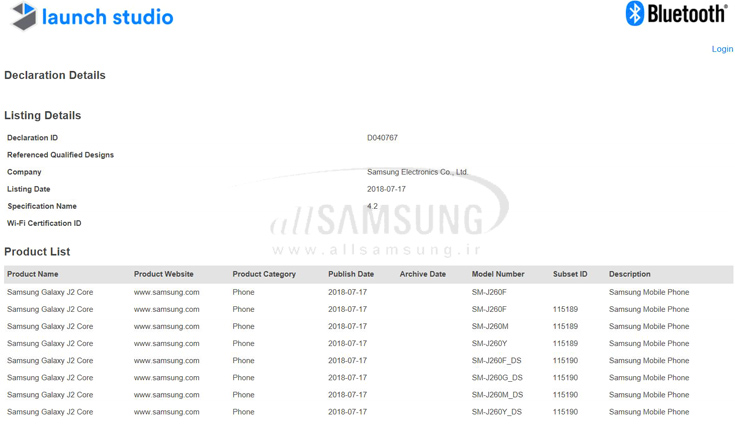The height and width of the screenshot is (425, 735).
Task: Open www.samsung.com in SM-J260M_DS row
Action: 166,395
